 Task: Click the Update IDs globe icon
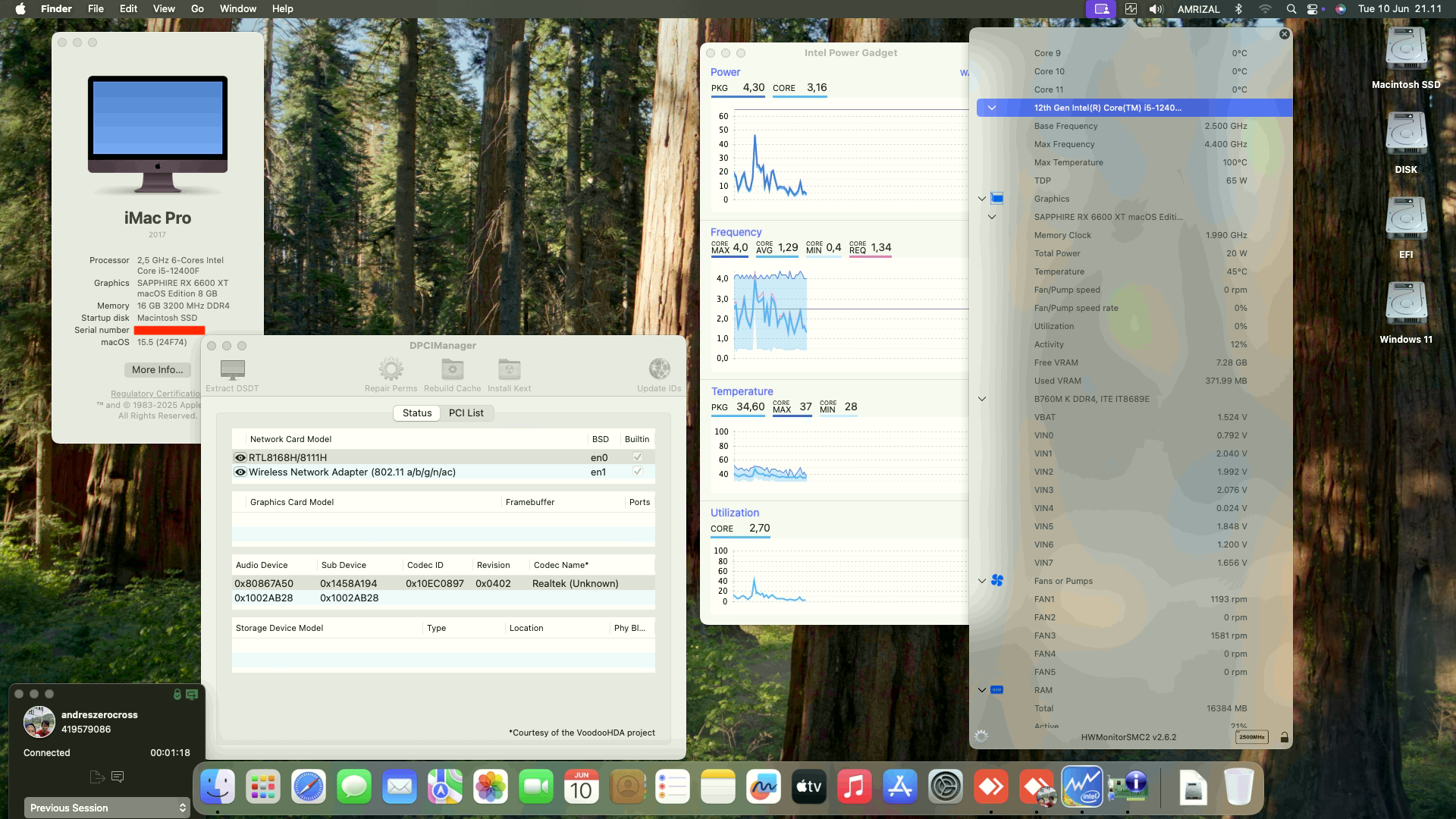tap(658, 369)
